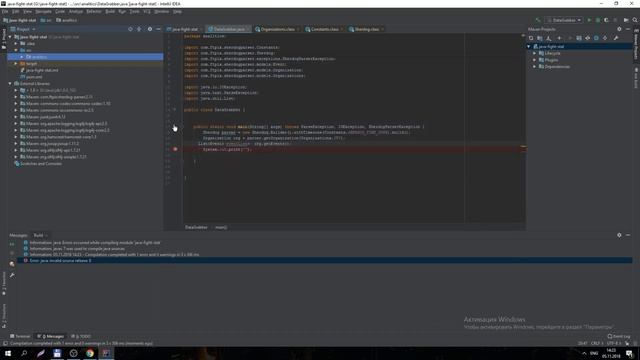The width and height of the screenshot is (640, 360).
Task: Select pom.xml in the project tree
Action: coord(34,77)
